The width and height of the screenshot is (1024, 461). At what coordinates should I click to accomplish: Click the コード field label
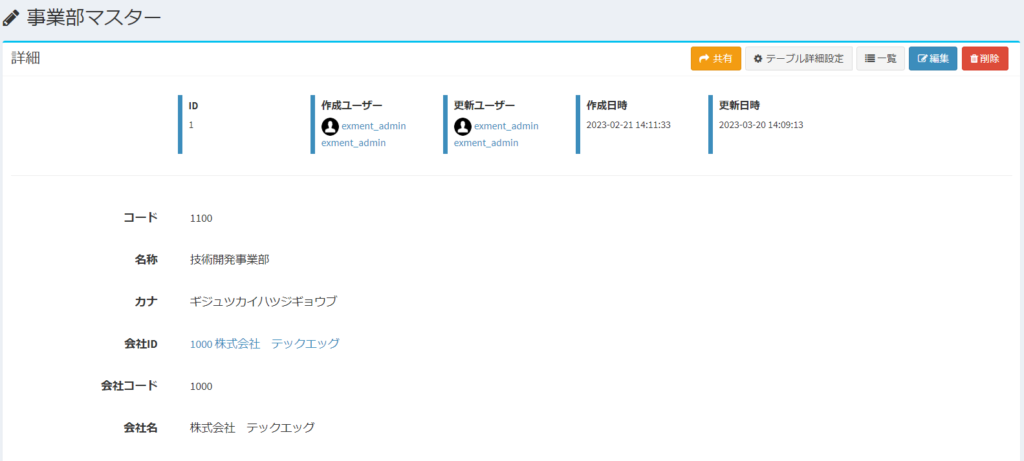[140, 217]
